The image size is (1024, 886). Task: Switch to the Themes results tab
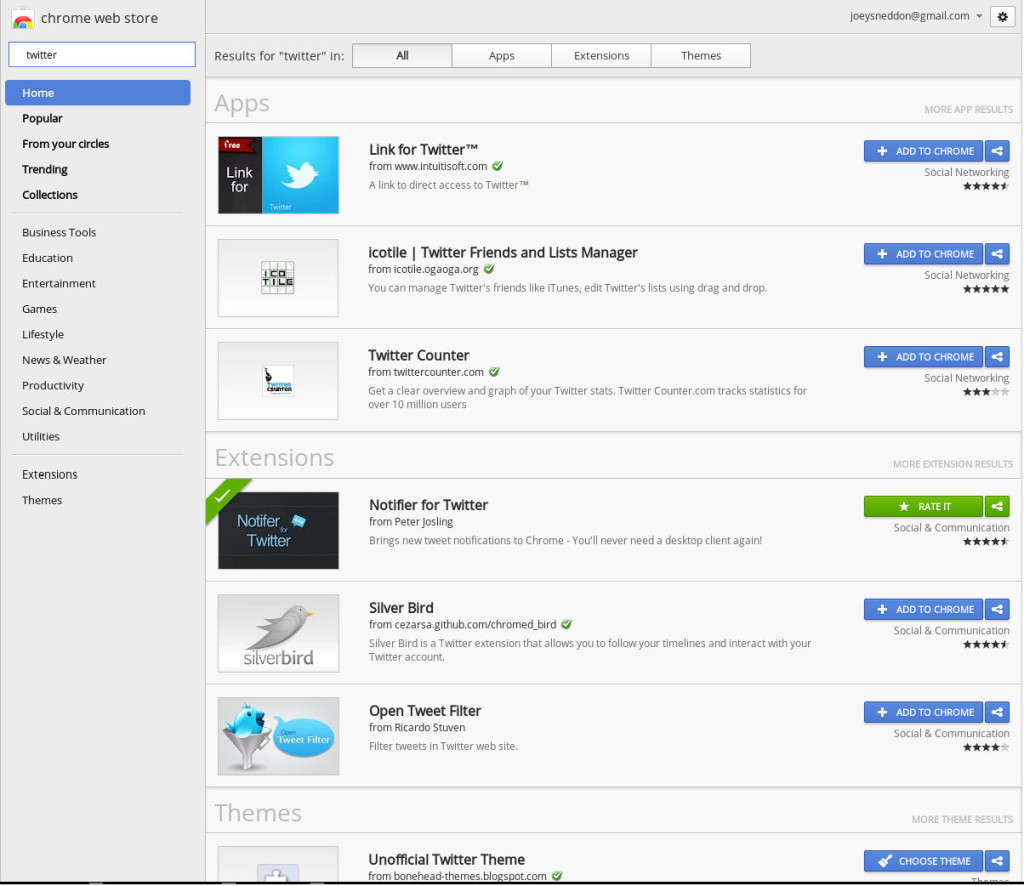pos(701,55)
